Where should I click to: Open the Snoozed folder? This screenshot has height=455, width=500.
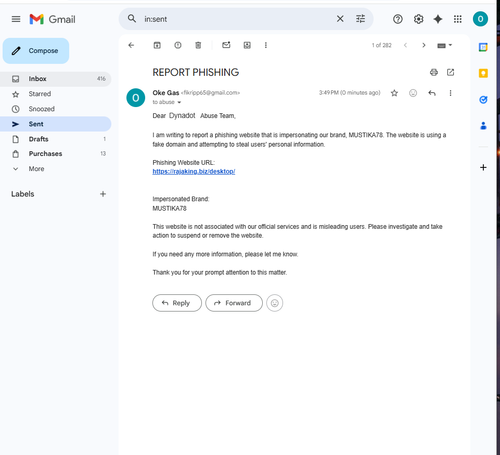pos(55,109)
